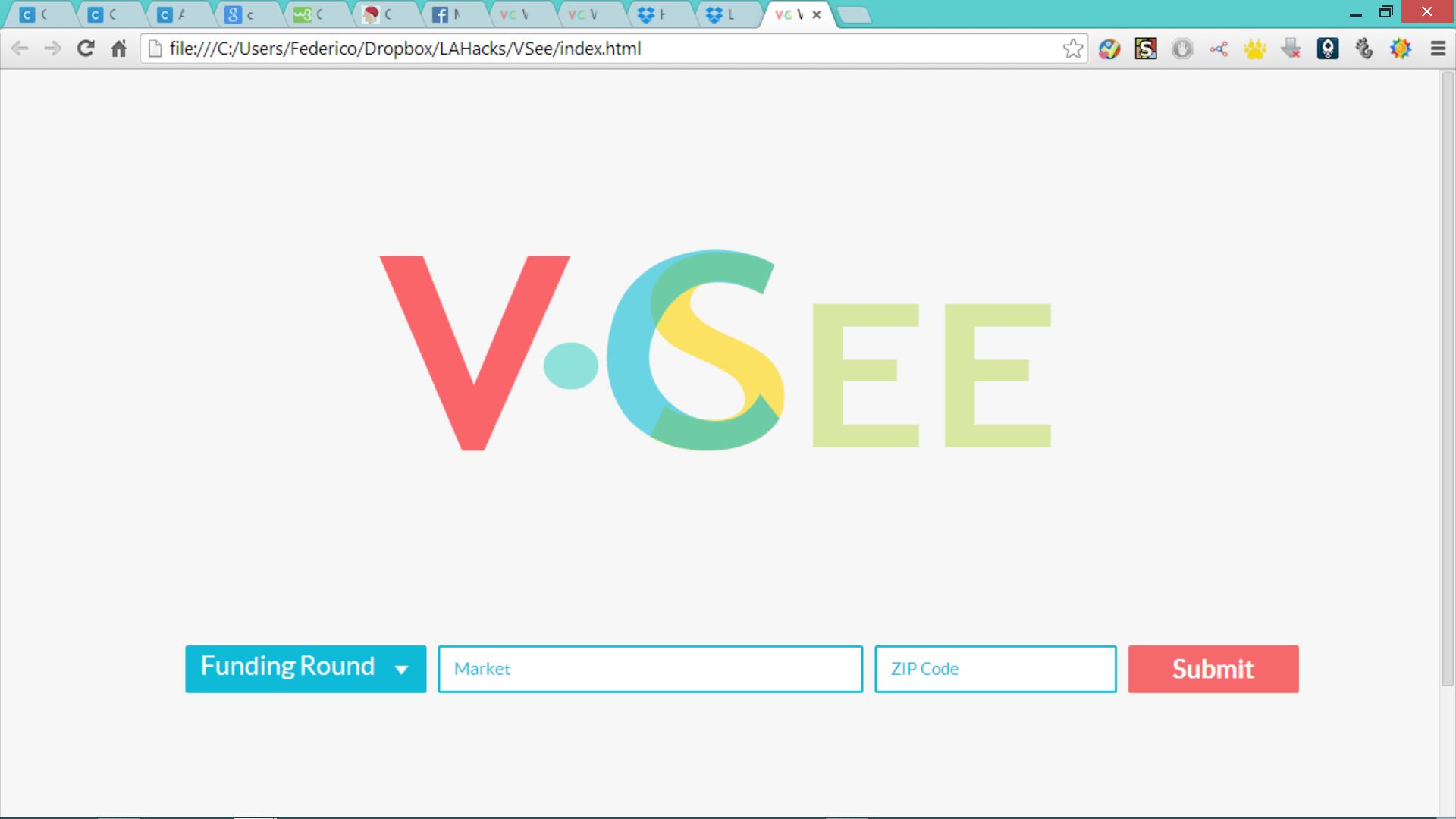The image size is (1456, 819).
Task: Click the vertical page scrollbar
Action: click(1447, 379)
